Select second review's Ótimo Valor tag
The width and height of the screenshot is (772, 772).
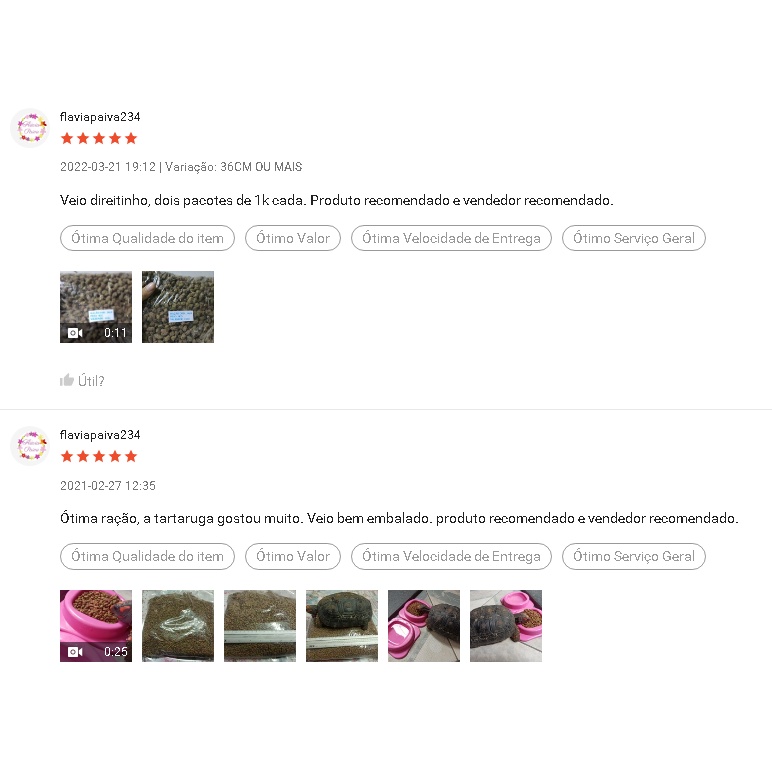click(293, 556)
